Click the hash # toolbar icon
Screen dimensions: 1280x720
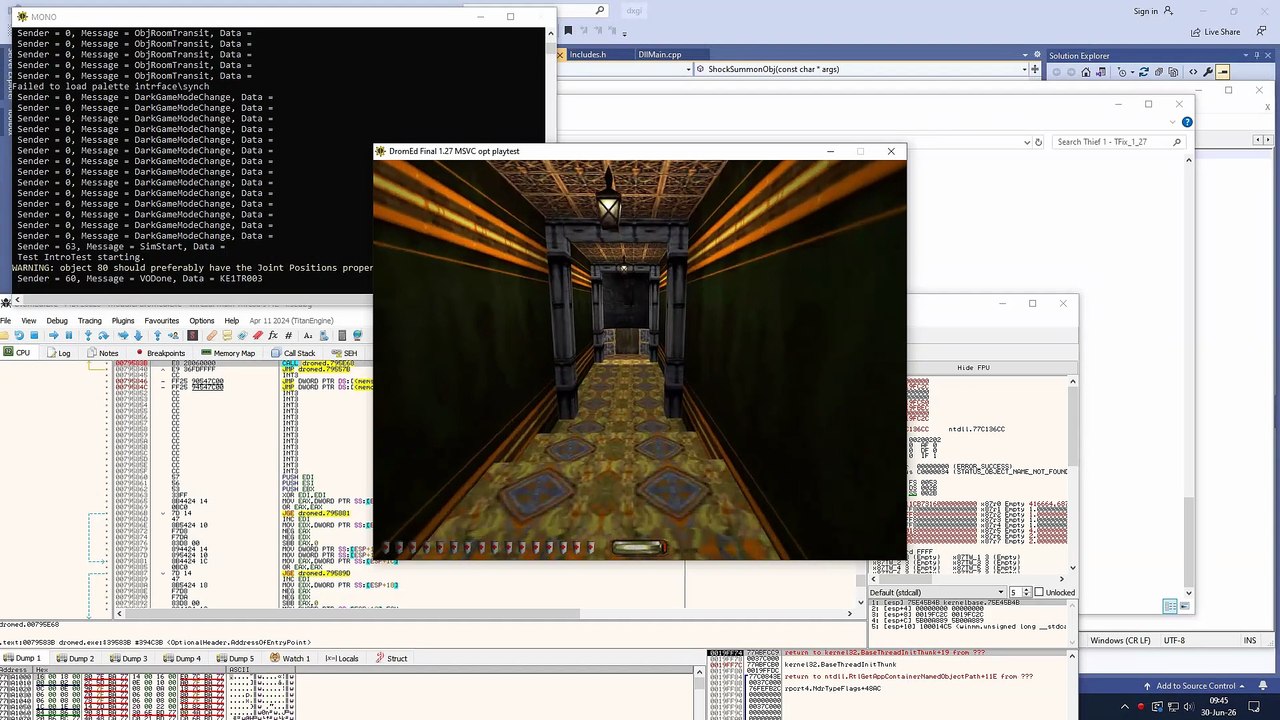pyautogui.click(x=288, y=335)
